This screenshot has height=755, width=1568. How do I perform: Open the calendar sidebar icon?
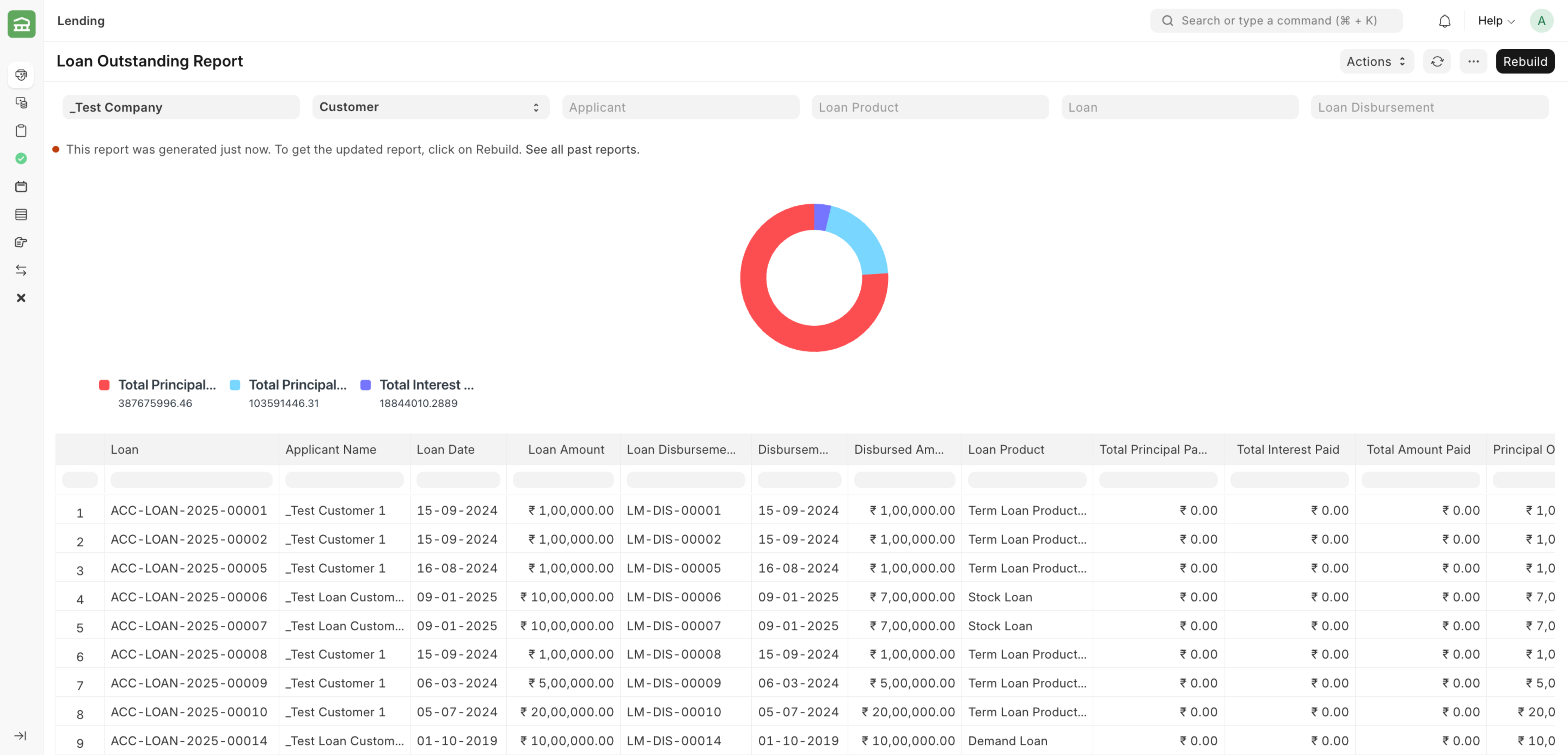pos(21,186)
